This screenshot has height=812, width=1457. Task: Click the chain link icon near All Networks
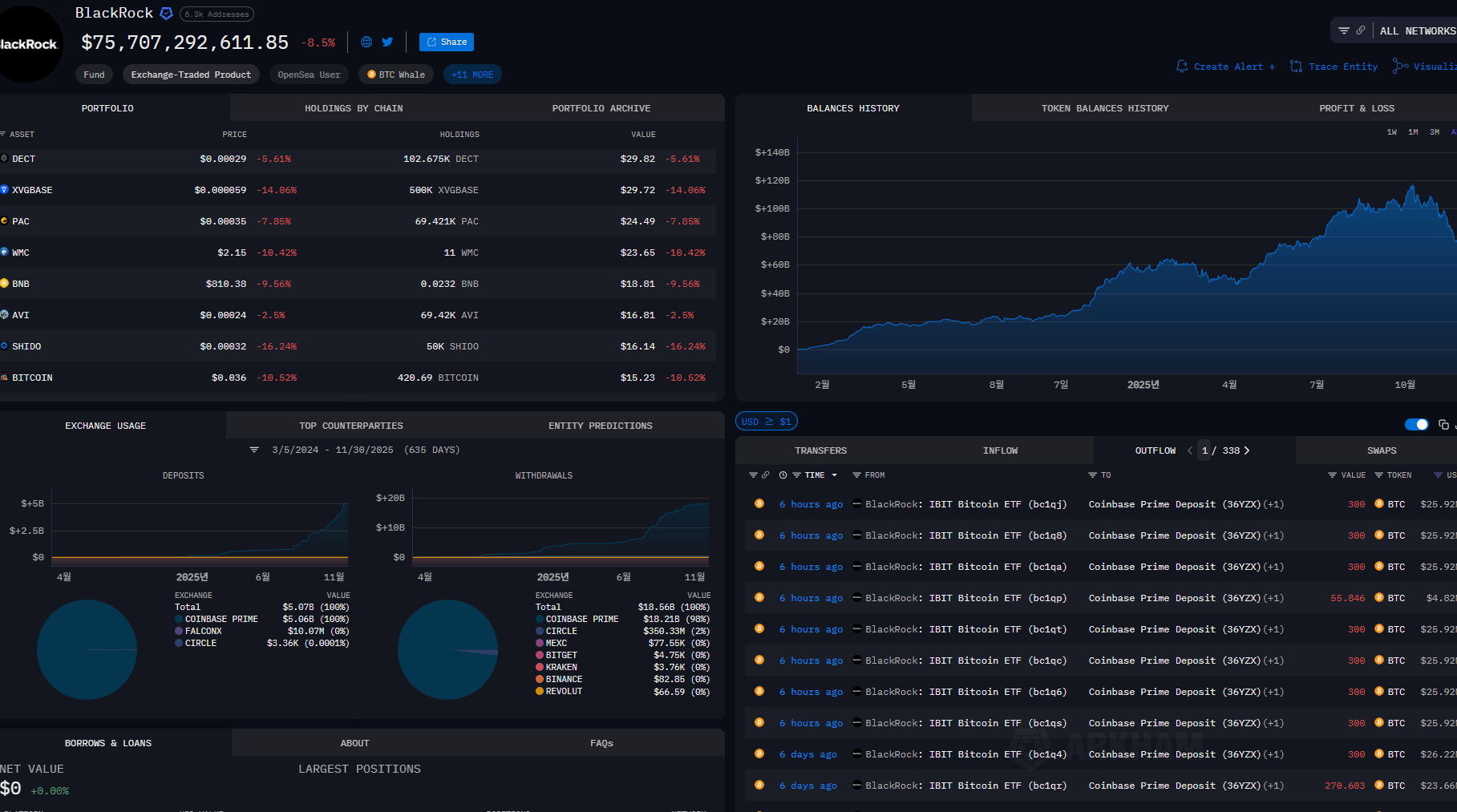point(1361,30)
